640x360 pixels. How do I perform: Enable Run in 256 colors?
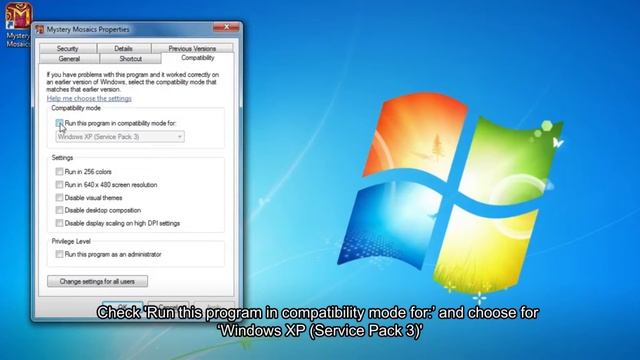[60, 171]
